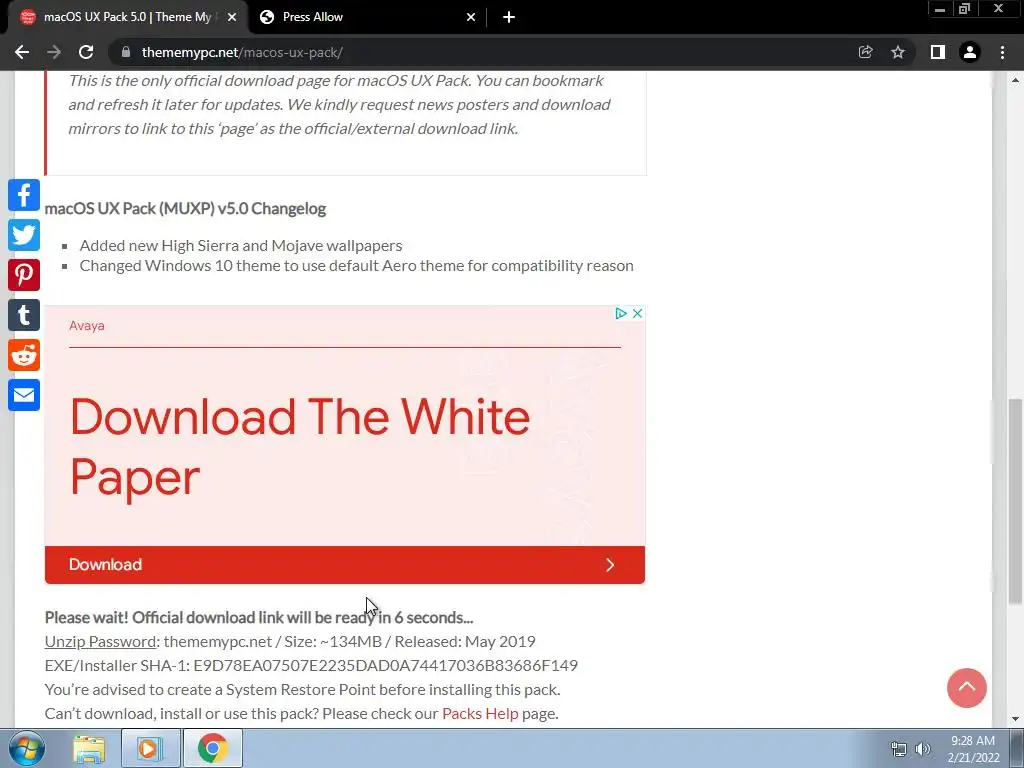
Task: Click the High Sierra wallpapers changelog item
Action: click(241, 246)
